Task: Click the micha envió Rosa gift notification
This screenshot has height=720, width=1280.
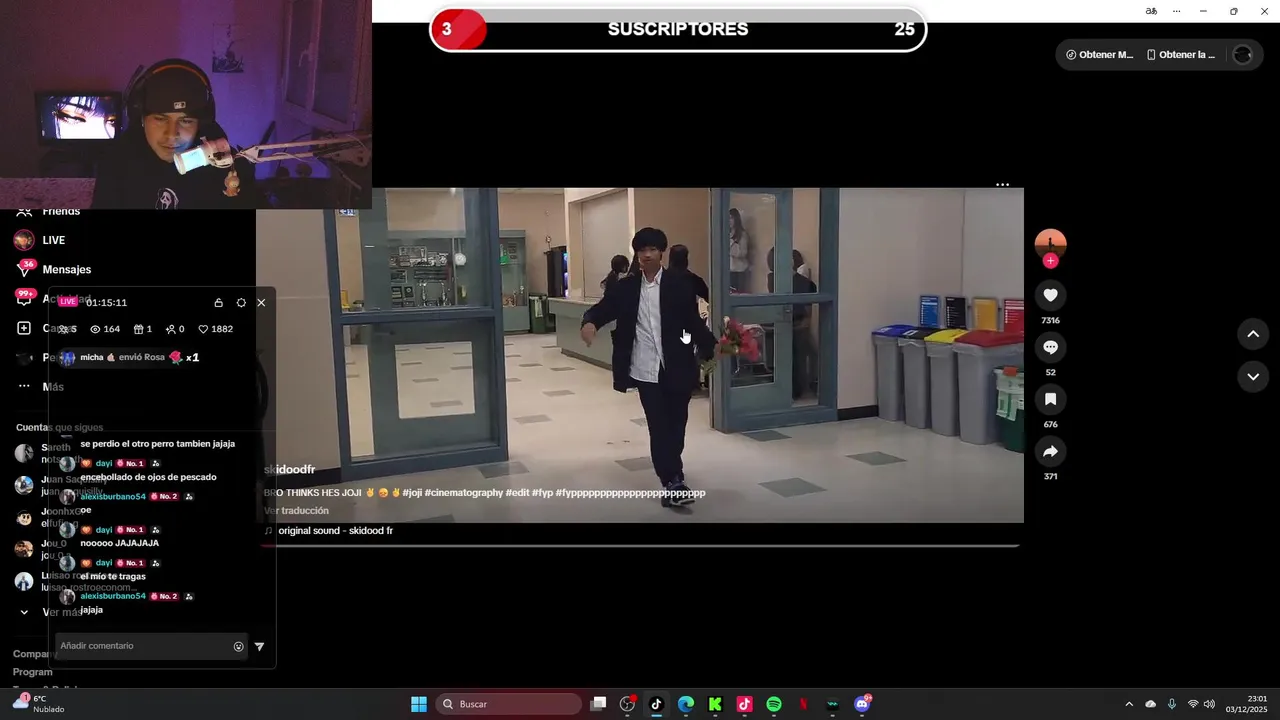Action: pyautogui.click(x=130, y=357)
